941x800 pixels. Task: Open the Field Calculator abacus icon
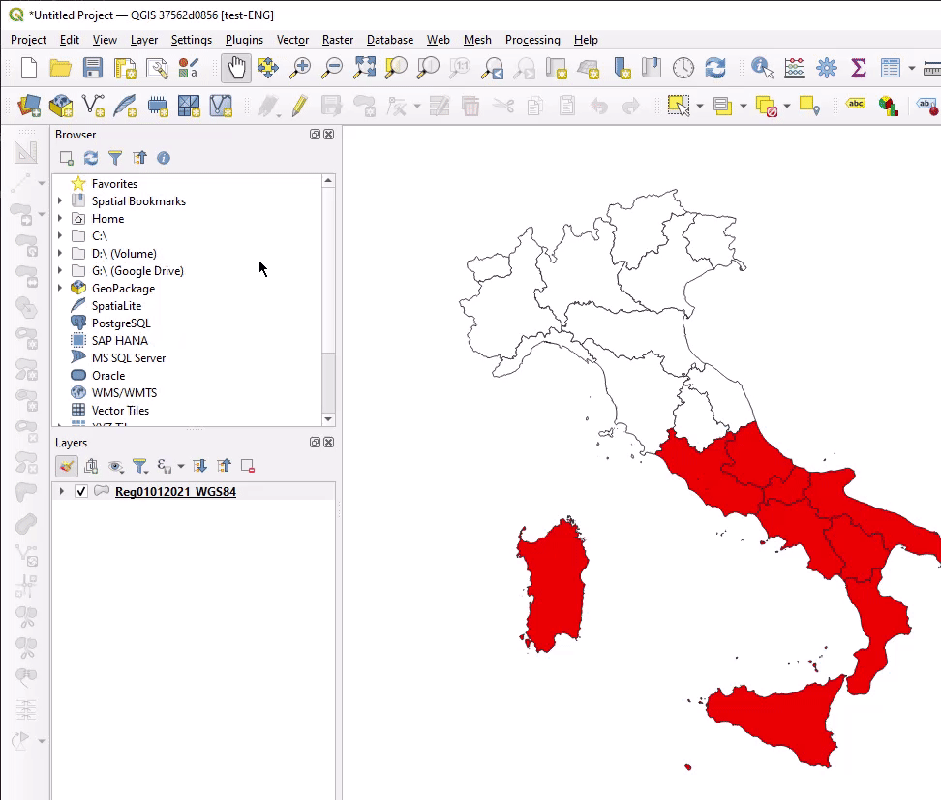[795, 68]
